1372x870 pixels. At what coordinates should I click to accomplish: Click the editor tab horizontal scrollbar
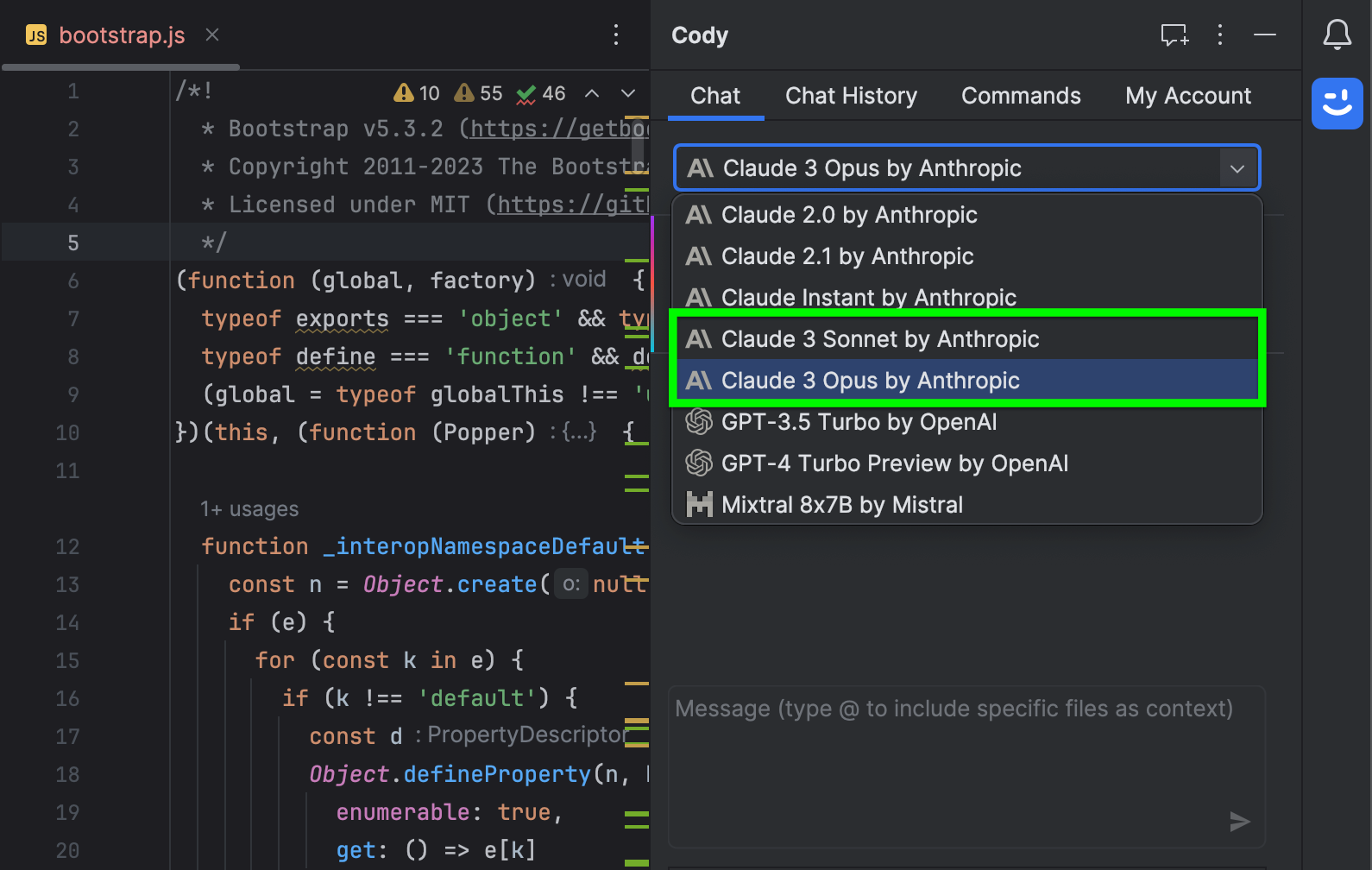point(121,66)
